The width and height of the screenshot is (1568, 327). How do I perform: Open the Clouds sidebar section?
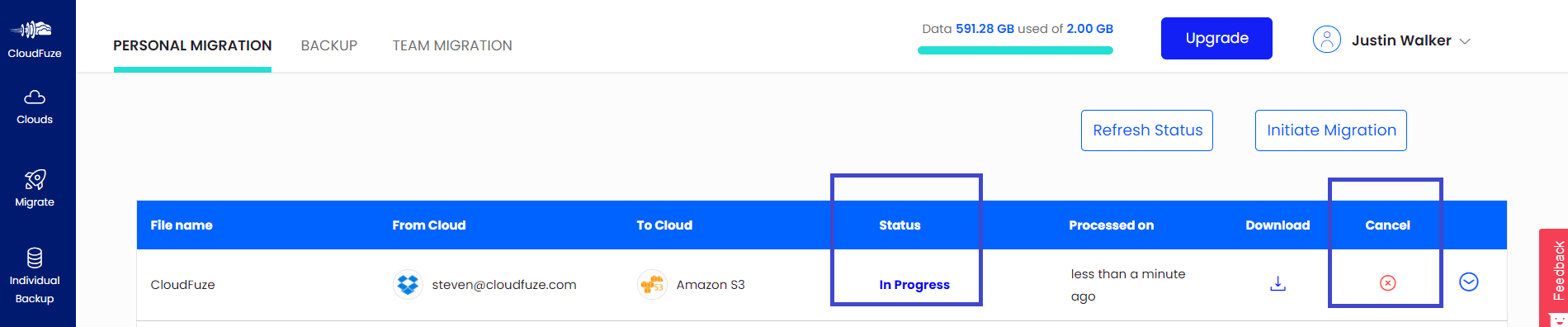[x=35, y=107]
